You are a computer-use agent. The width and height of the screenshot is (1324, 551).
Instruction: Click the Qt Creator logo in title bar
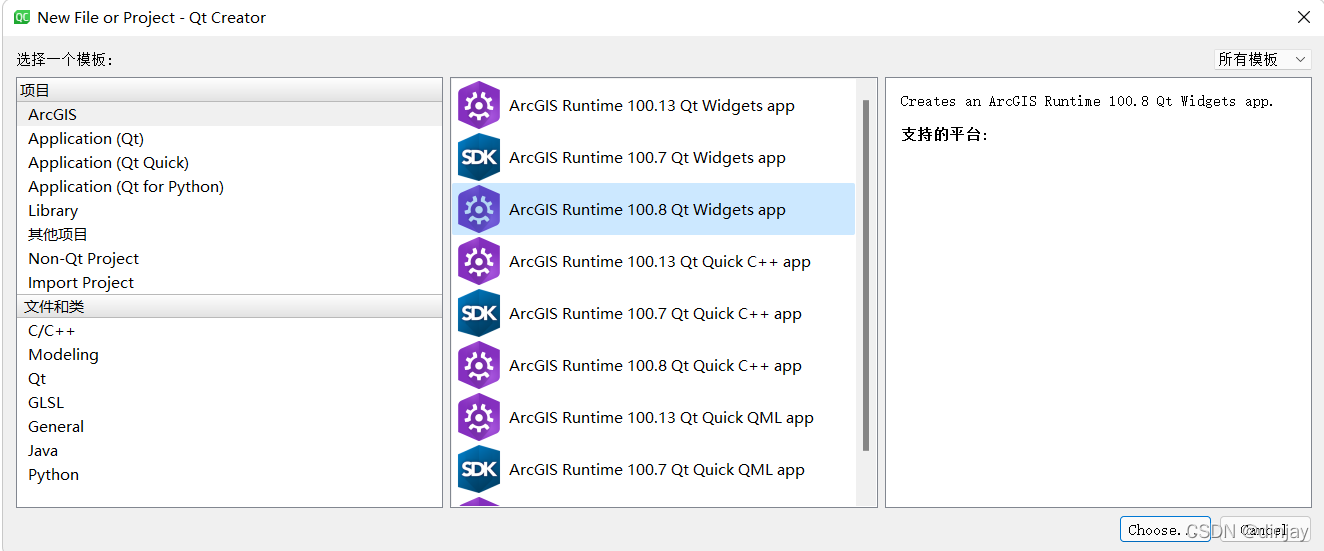21,17
